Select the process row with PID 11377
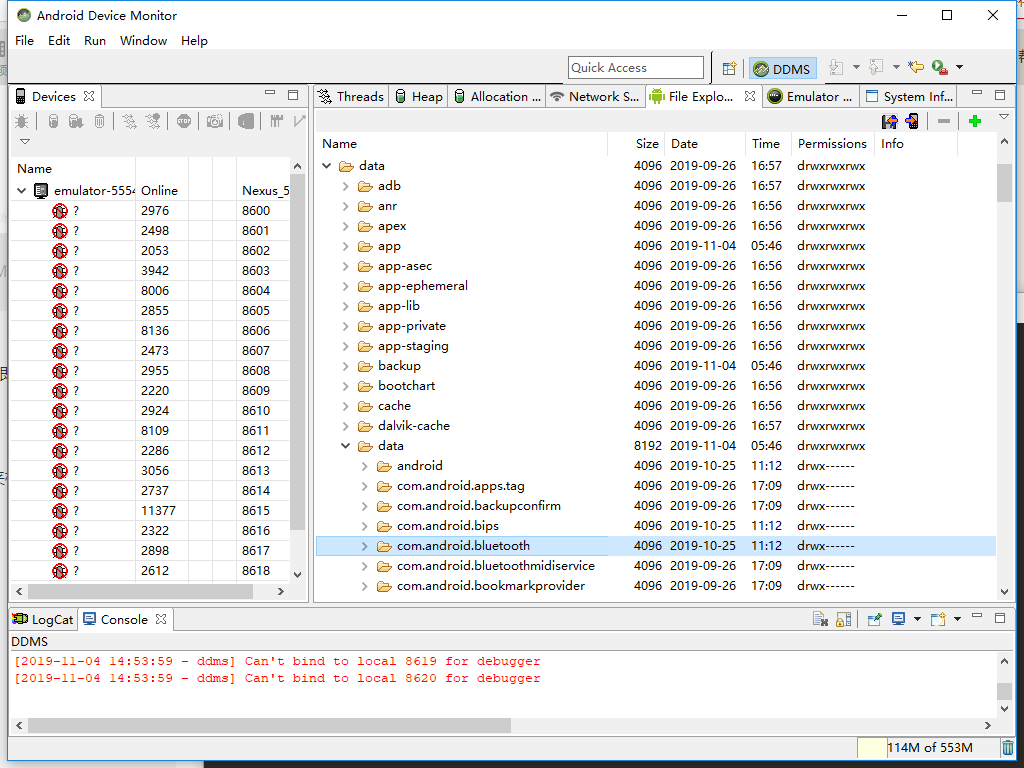 click(x=150, y=511)
